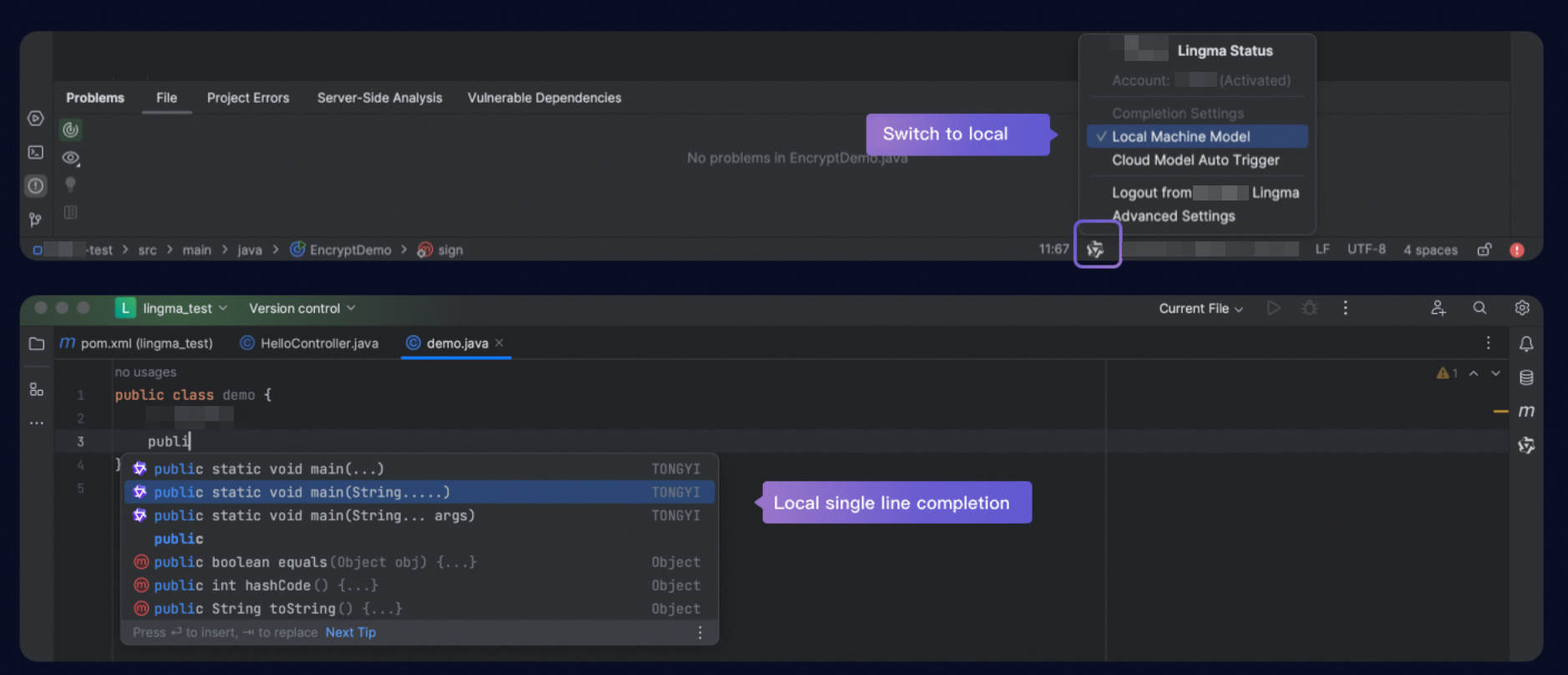Viewport: 1568px width, 675px height.
Task: Open the More Actions vertical dots in toolbar
Action: tap(1345, 308)
